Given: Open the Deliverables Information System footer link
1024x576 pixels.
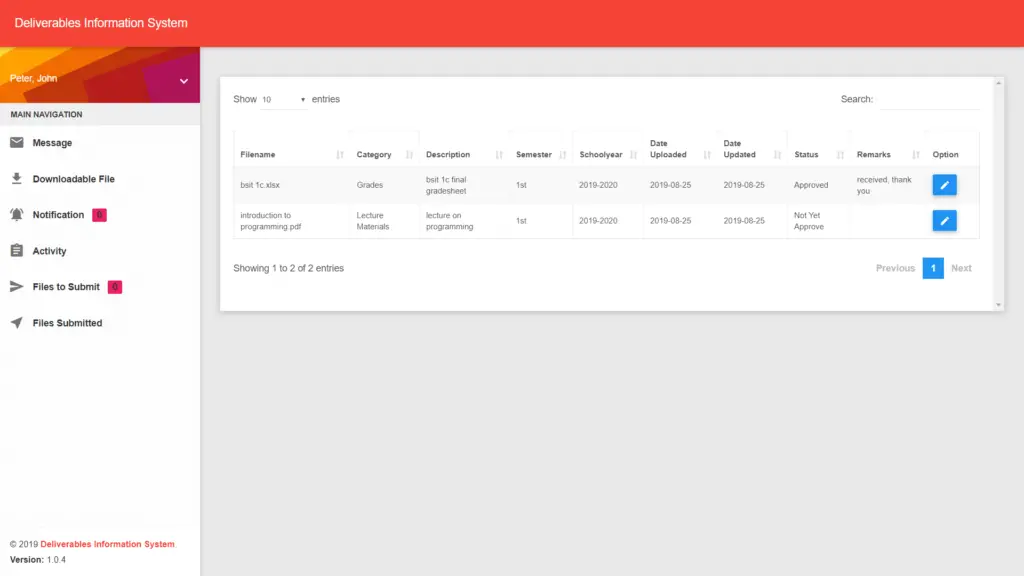Looking at the screenshot, I should [x=105, y=544].
